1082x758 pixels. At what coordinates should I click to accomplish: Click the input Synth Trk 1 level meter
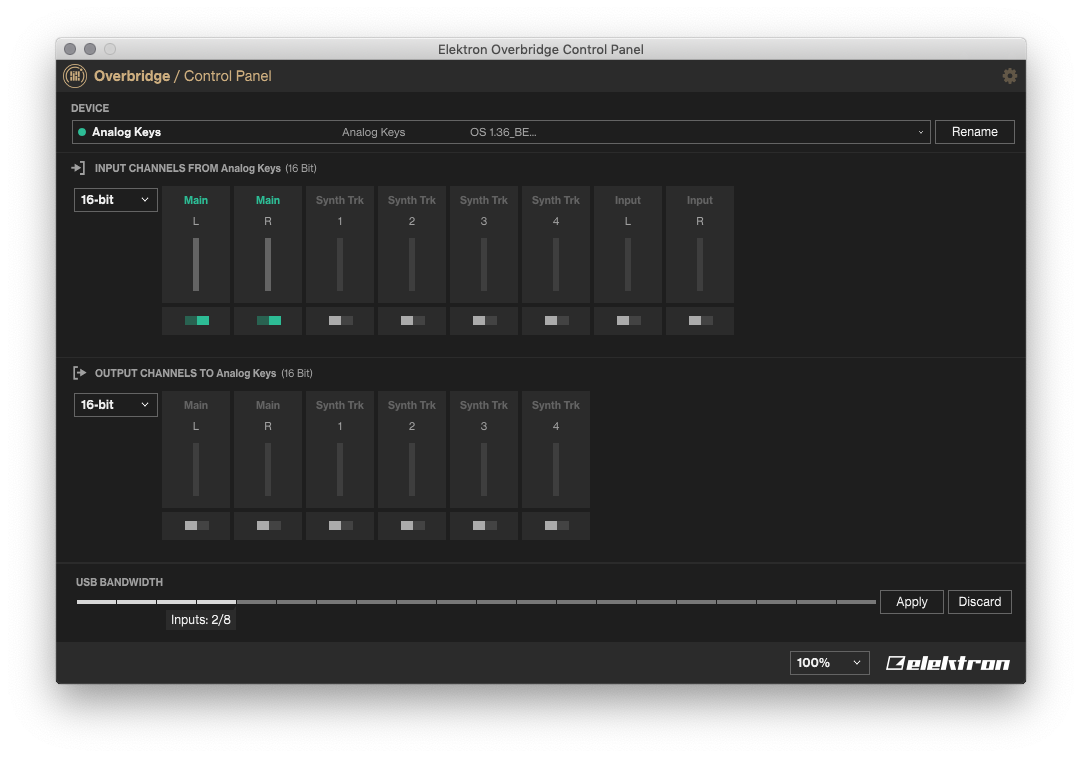click(x=340, y=264)
